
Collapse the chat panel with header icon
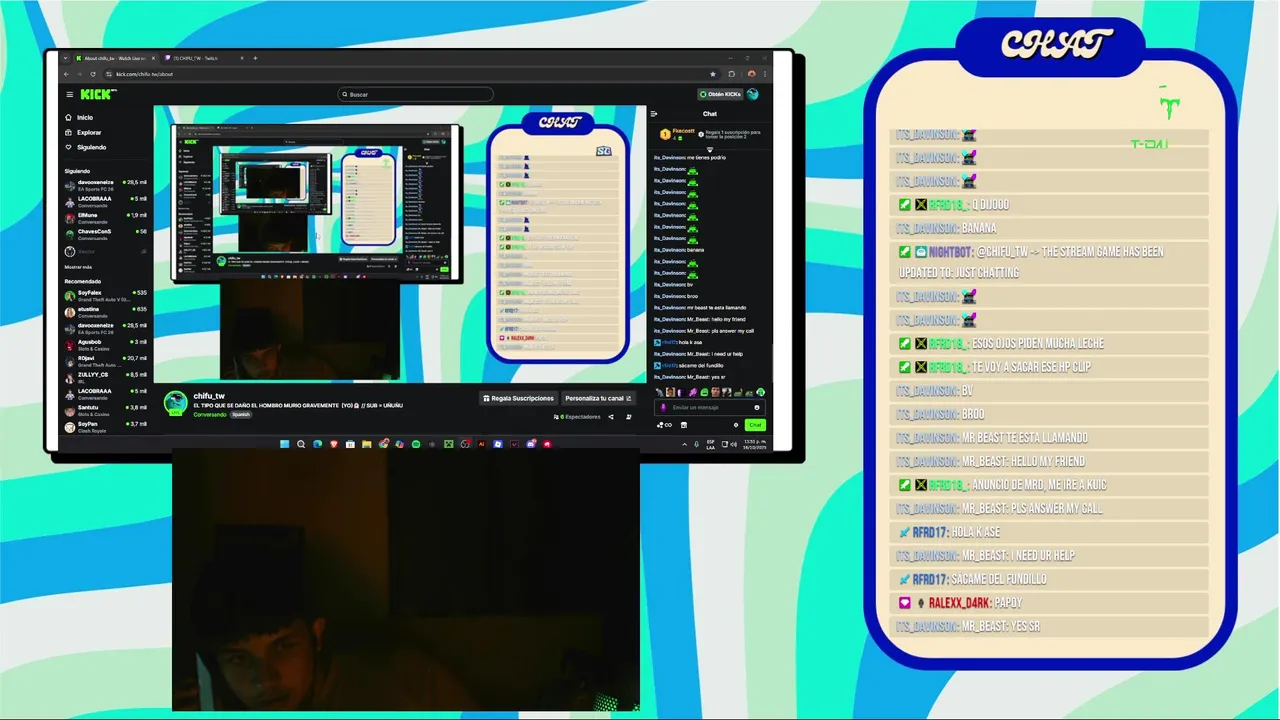point(654,114)
